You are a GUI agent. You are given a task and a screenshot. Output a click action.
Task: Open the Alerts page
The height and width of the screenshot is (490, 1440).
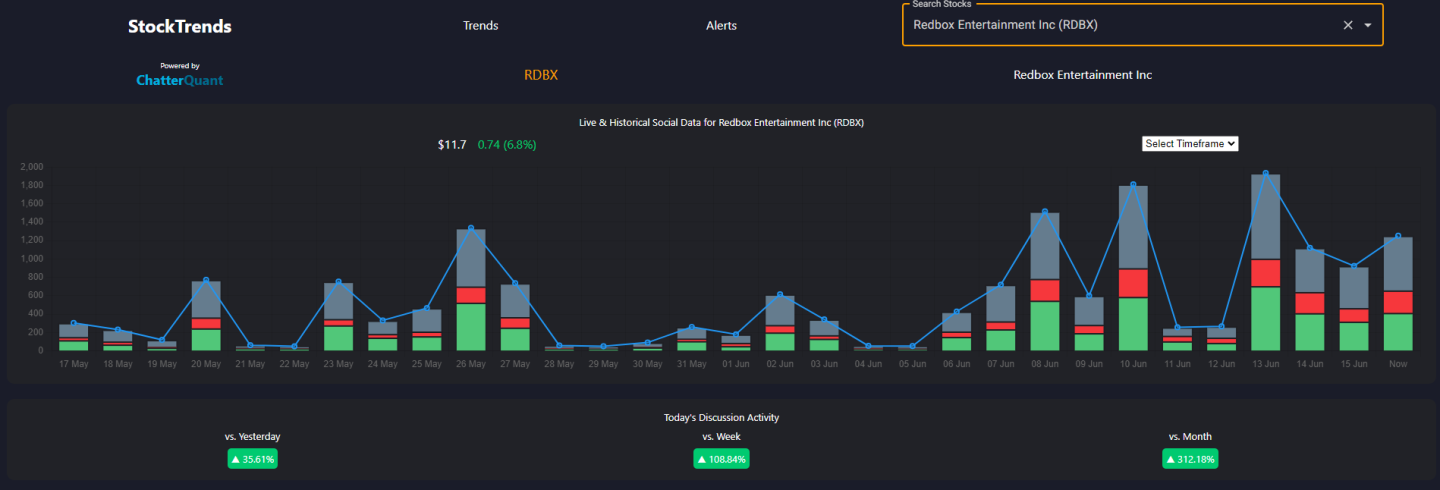click(721, 26)
